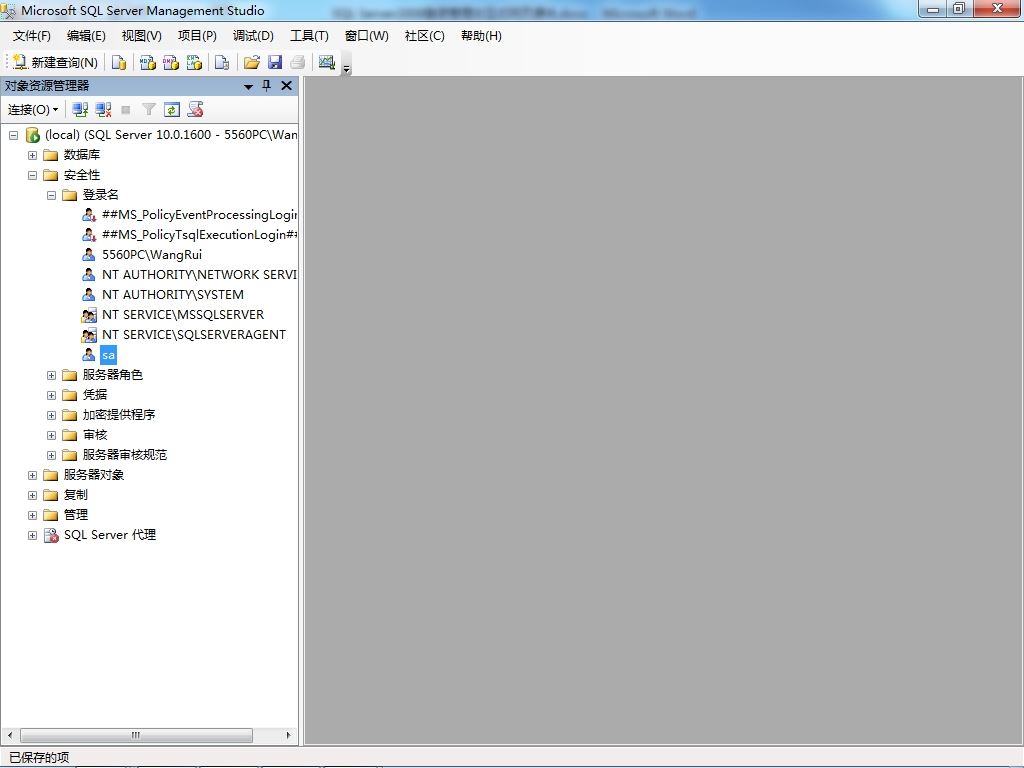Click the 登录名 folder label
The image size is (1024, 768).
(x=101, y=195)
